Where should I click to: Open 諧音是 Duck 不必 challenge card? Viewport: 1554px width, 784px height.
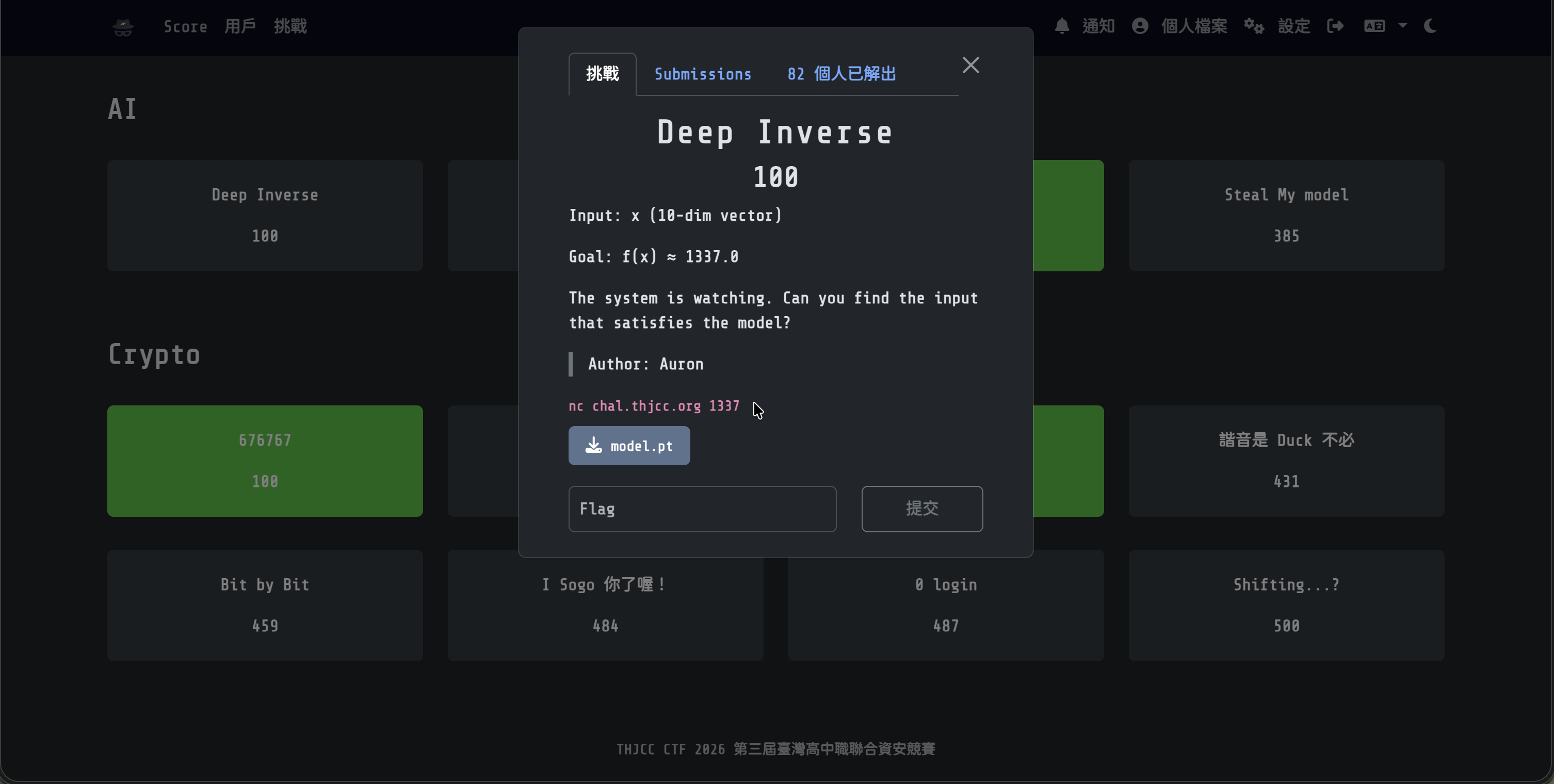coord(1286,461)
